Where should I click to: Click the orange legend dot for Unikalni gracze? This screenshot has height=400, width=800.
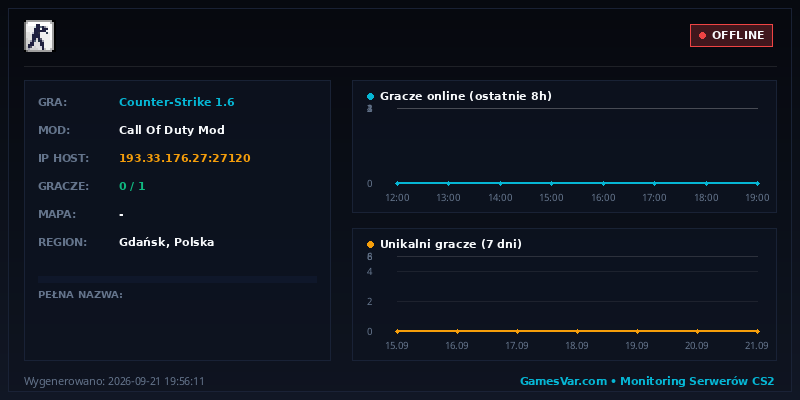coord(370,244)
